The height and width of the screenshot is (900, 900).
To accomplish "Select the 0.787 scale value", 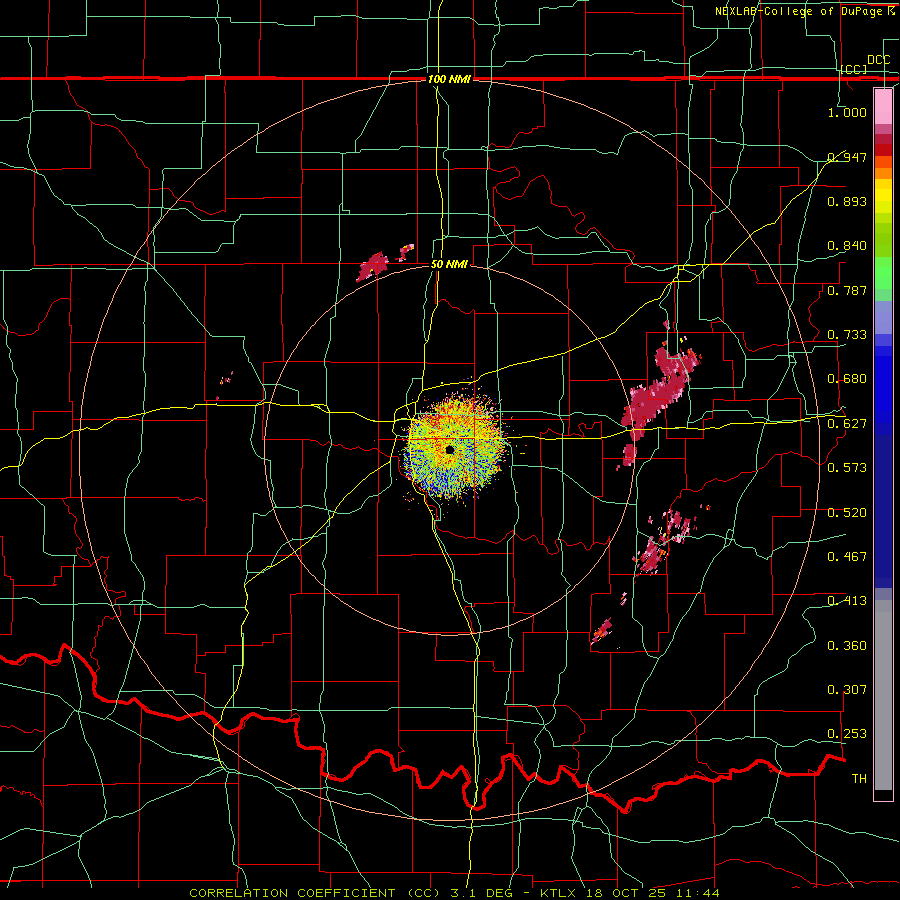I will tap(847, 290).
